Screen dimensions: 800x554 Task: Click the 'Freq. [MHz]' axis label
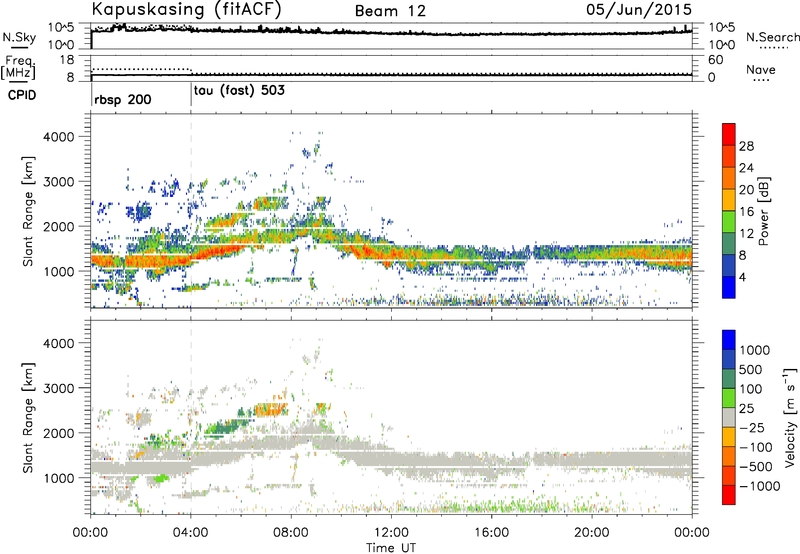(x=18, y=68)
